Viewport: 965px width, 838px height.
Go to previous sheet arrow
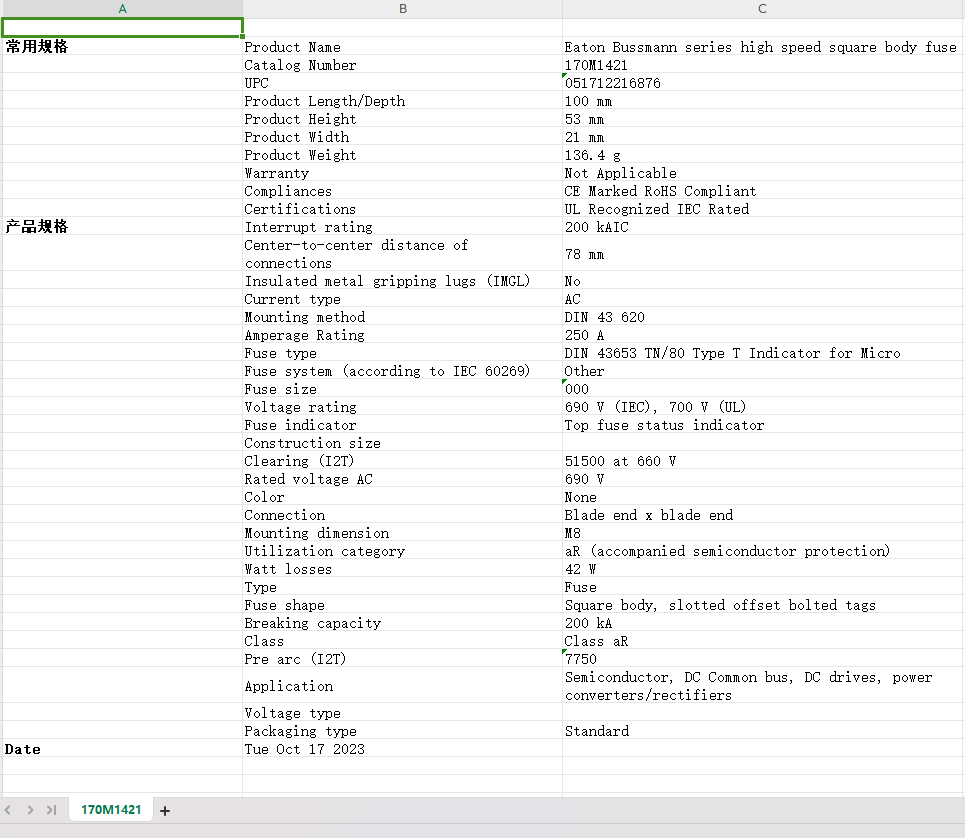[x=8, y=810]
